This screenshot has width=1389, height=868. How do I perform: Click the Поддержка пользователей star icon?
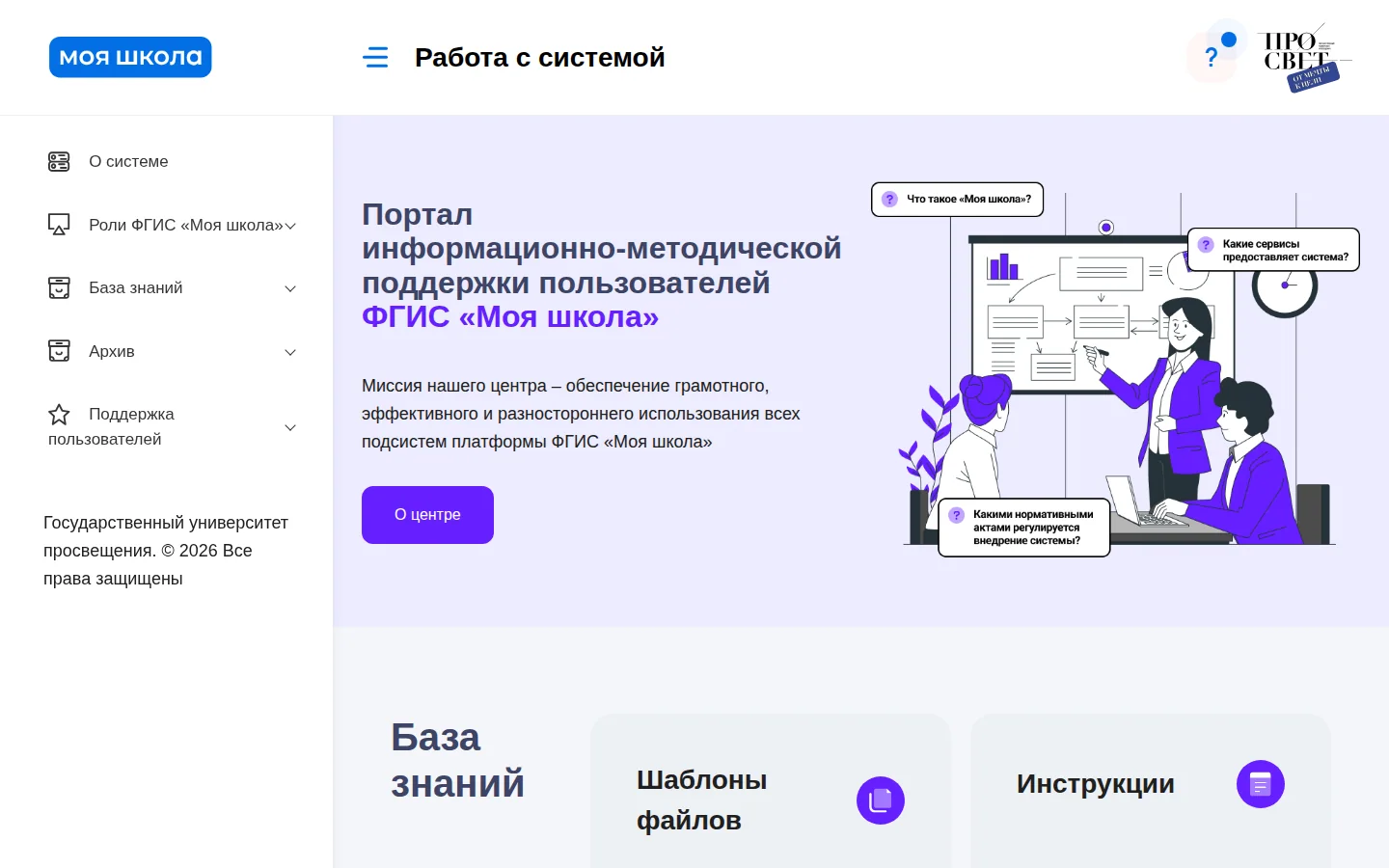(59, 415)
